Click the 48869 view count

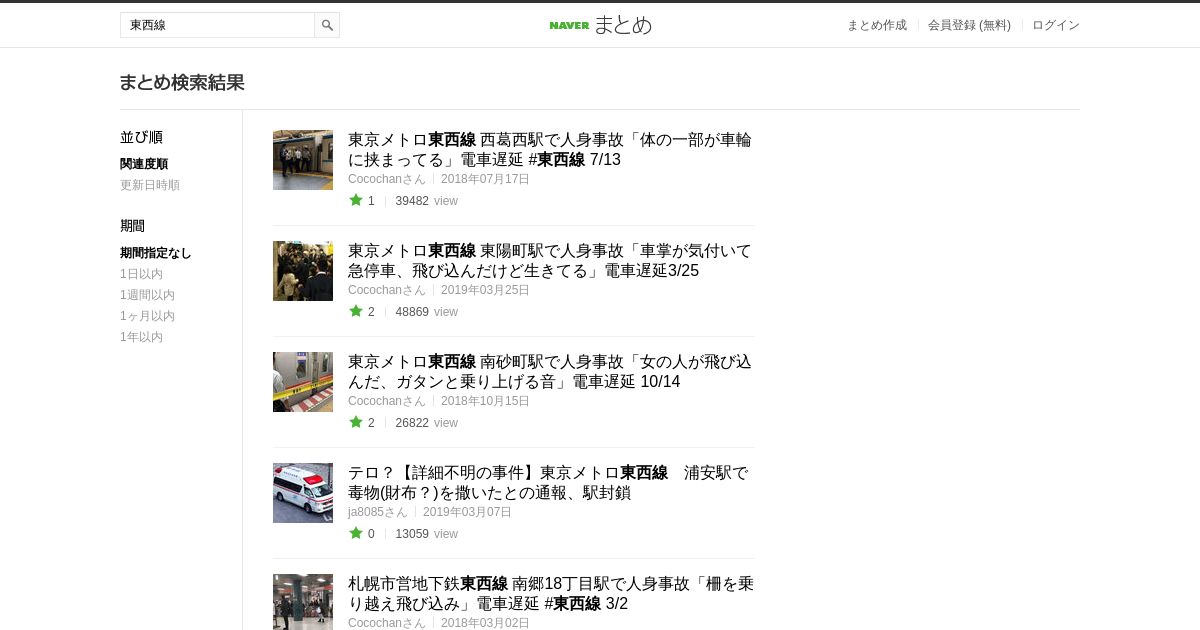point(412,312)
